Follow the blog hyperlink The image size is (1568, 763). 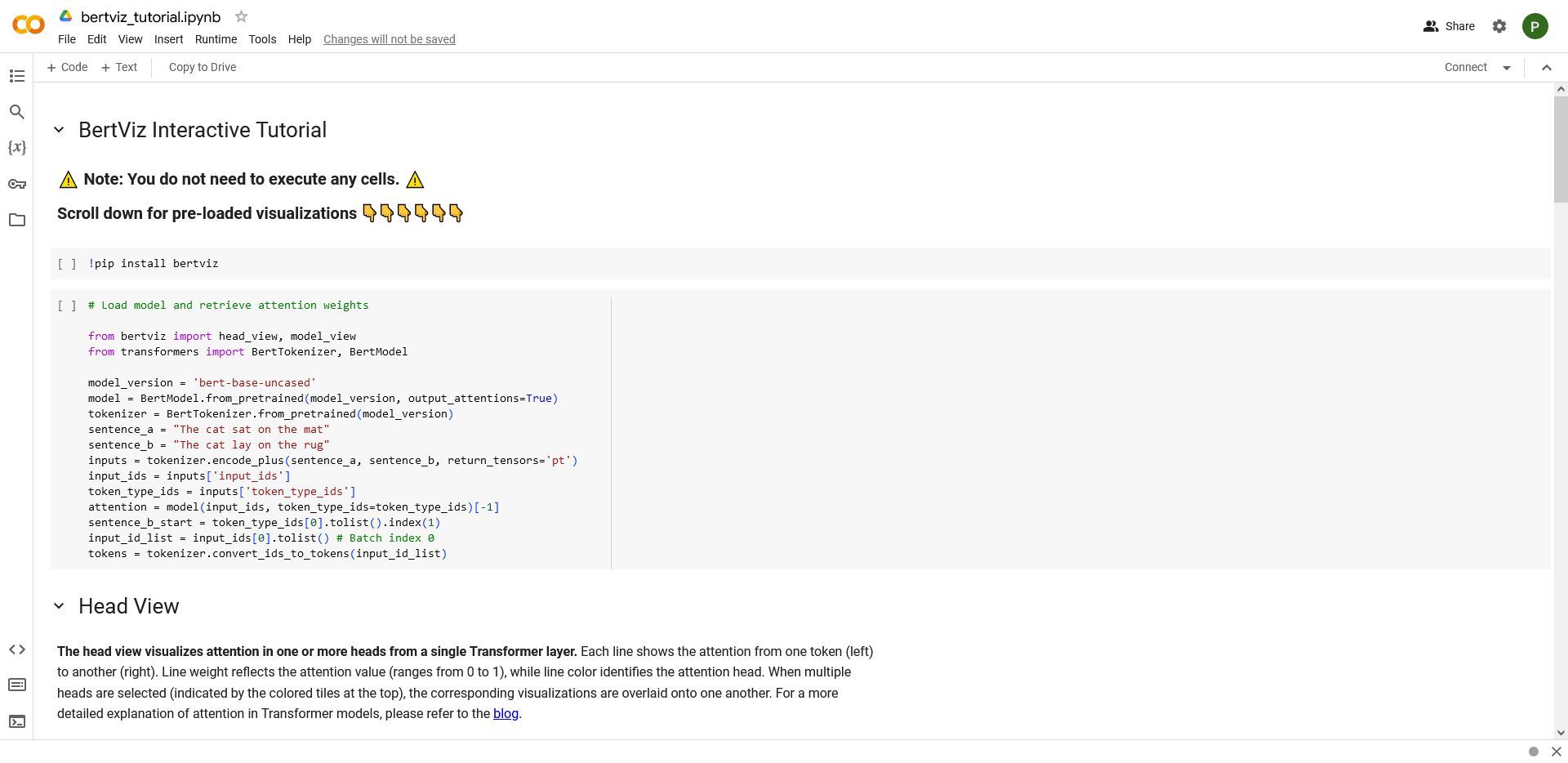506,713
